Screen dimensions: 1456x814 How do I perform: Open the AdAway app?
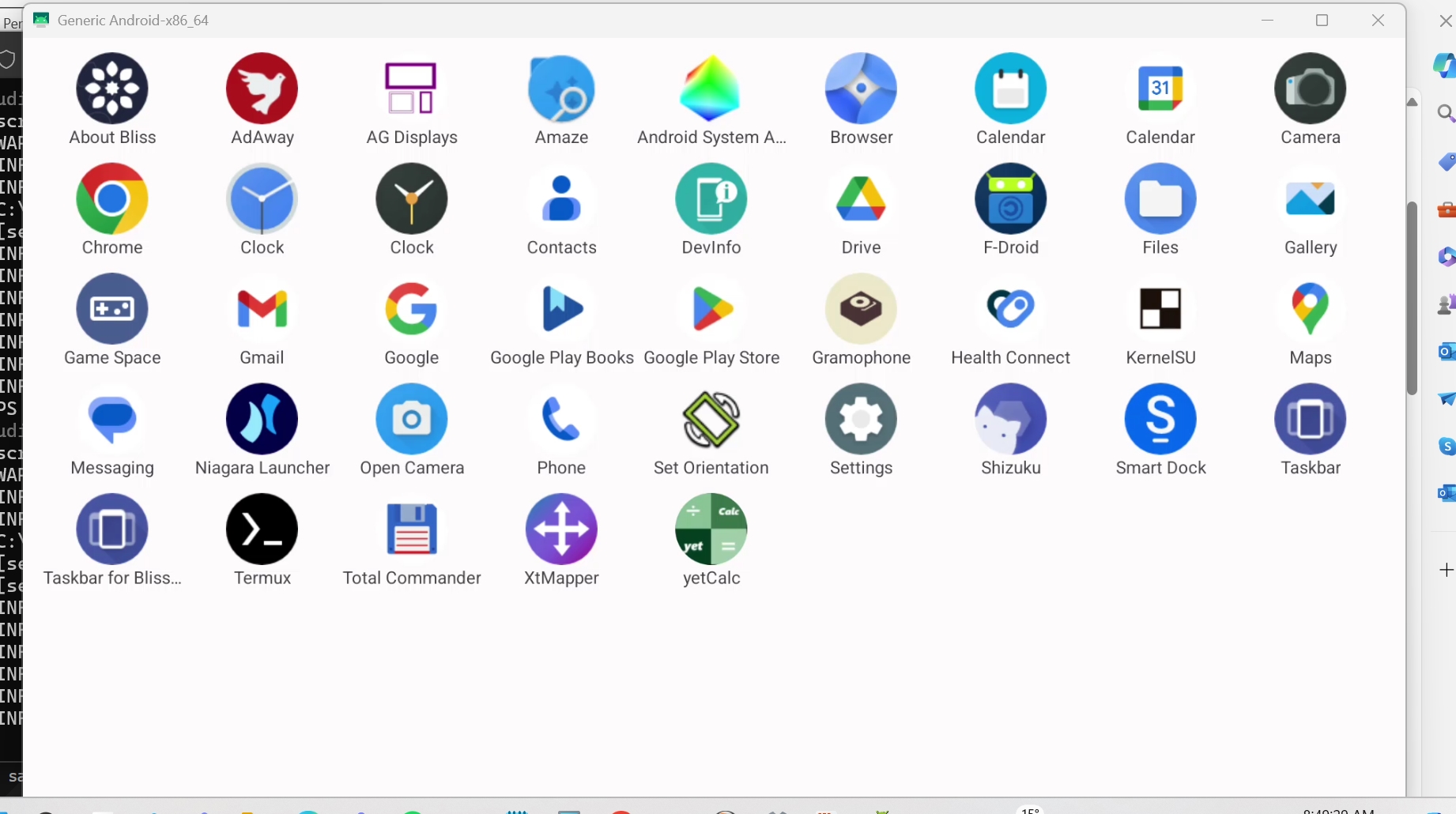pos(262,89)
